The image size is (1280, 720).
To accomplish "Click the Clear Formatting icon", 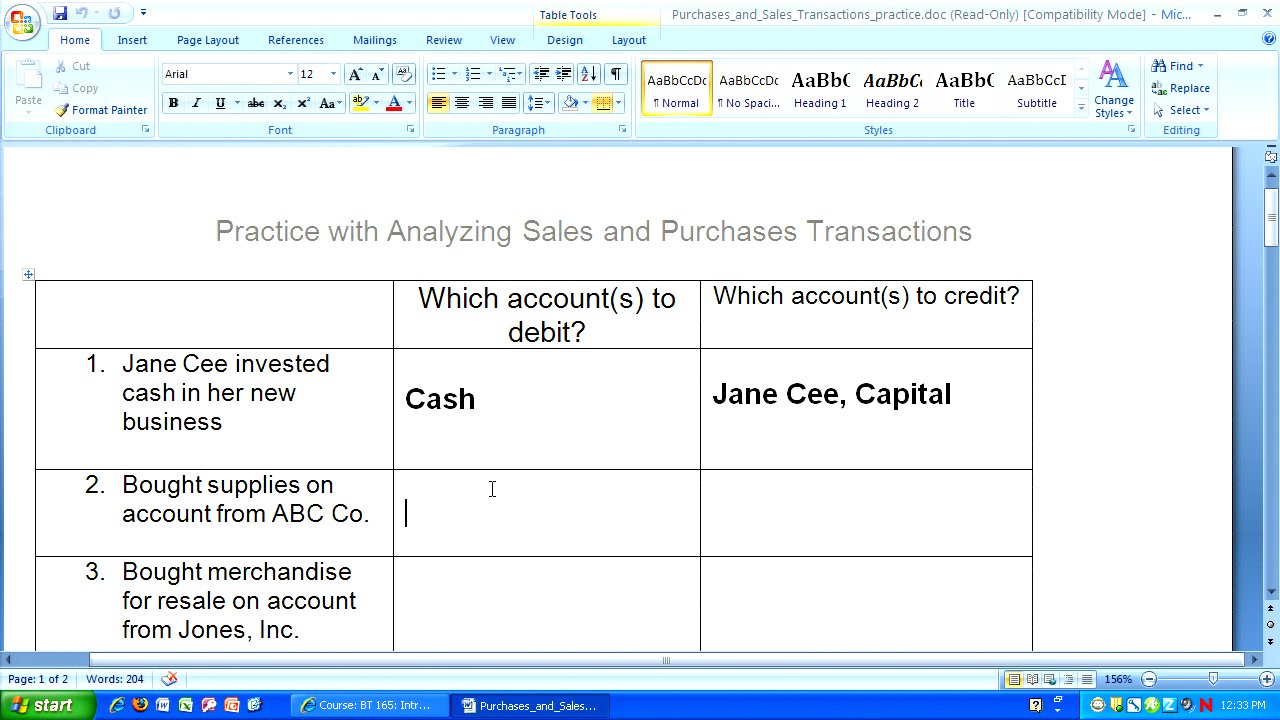I will pos(404,74).
